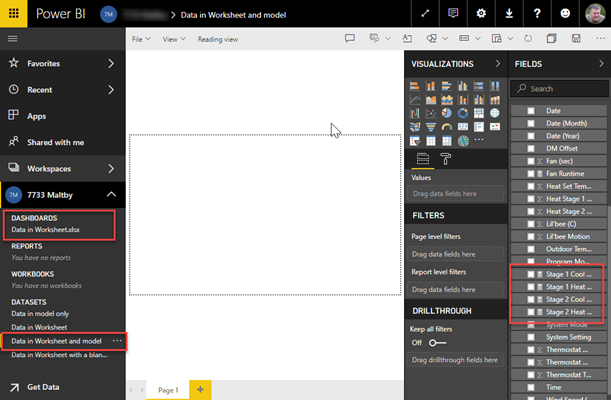Open dataset Data in Worksheet and model ellipsis
Image resolution: width=611 pixels, height=400 pixels.
coord(117,341)
